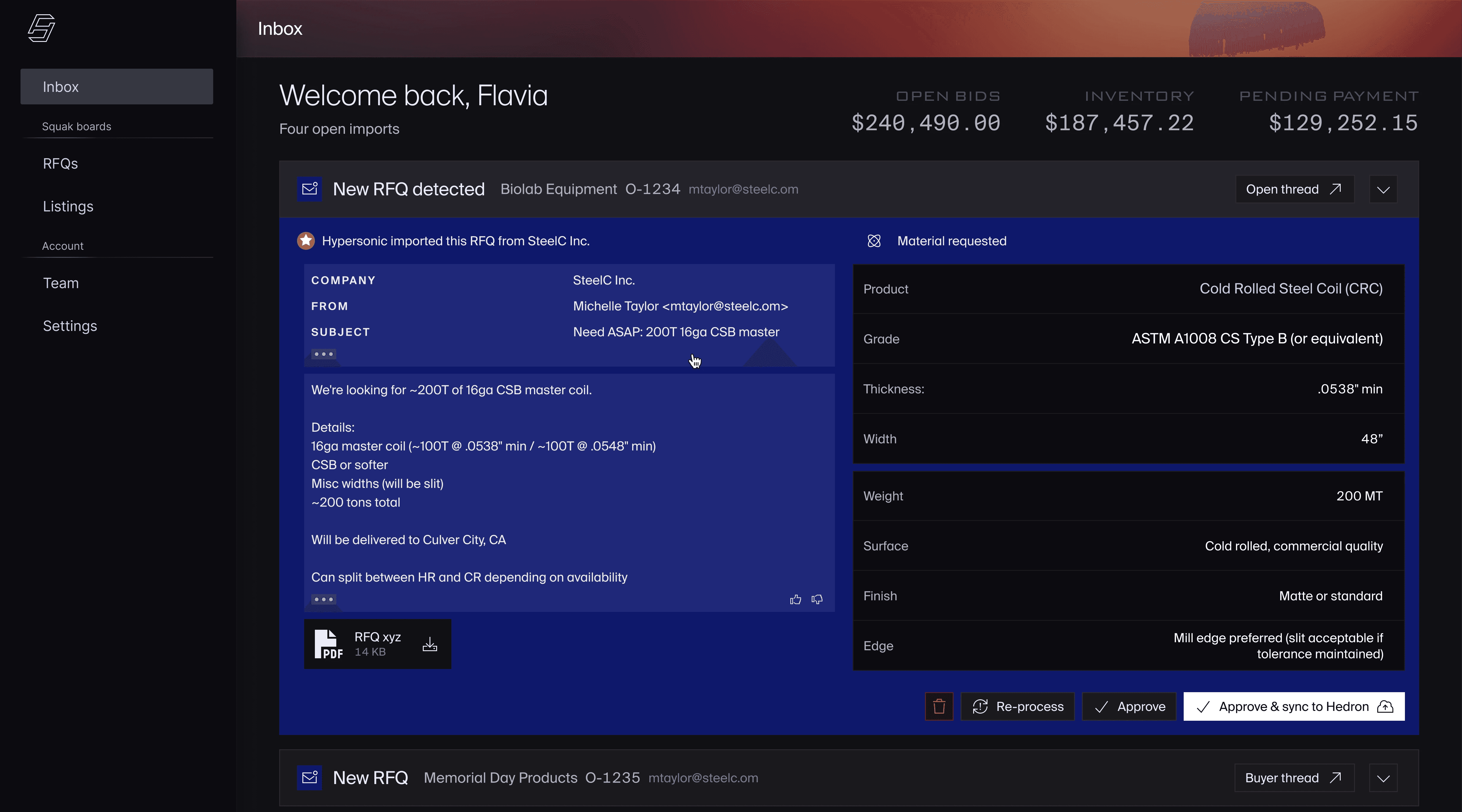
Task: Click the RFQ xyz PDF file thumbnail
Action: 329,644
